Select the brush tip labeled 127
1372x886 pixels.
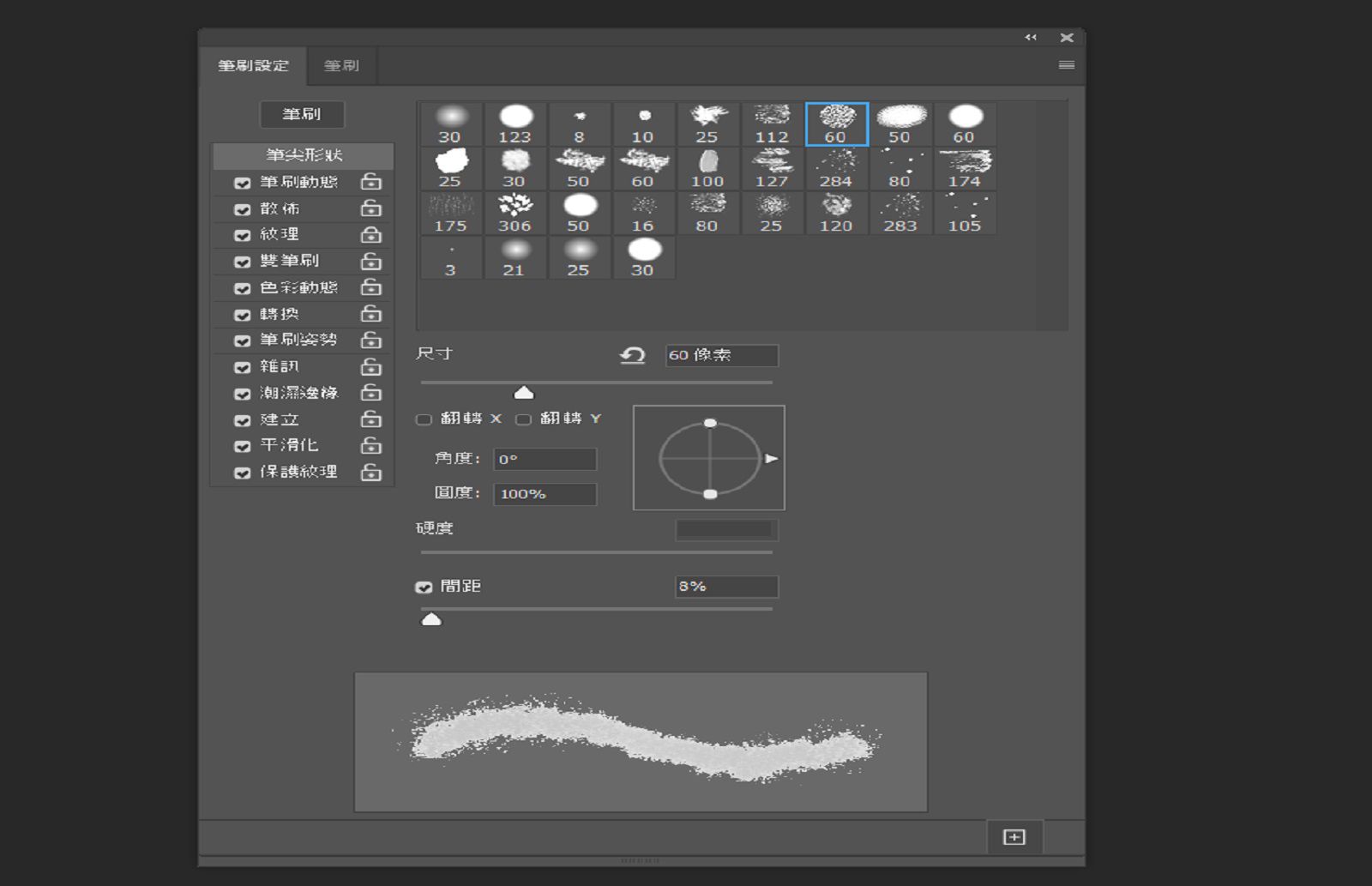772,169
